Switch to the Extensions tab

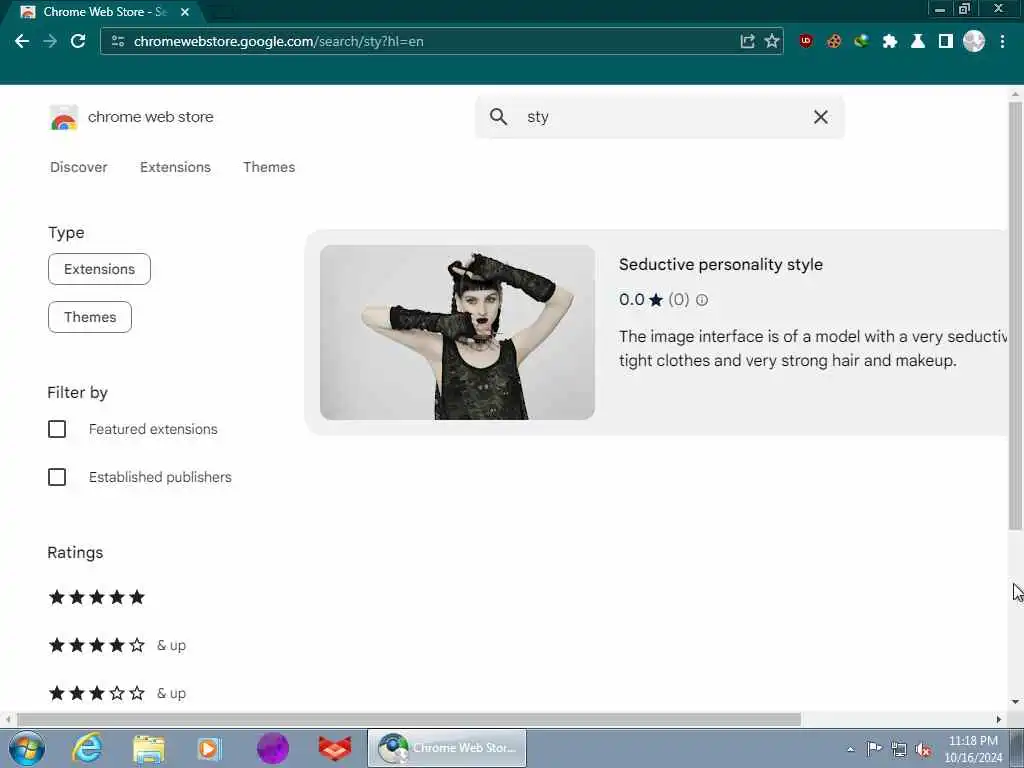pyautogui.click(x=175, y=167)
